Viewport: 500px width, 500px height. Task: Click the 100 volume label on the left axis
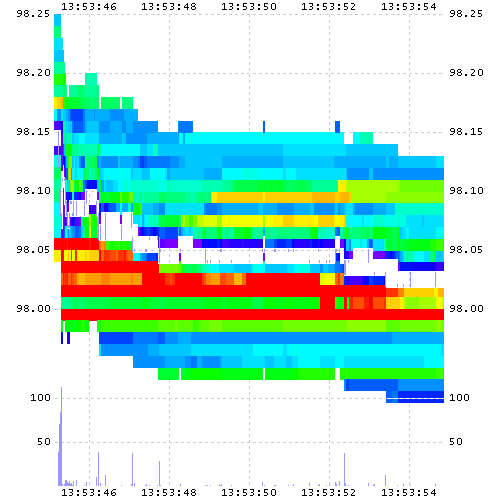[x=40, y=398]
